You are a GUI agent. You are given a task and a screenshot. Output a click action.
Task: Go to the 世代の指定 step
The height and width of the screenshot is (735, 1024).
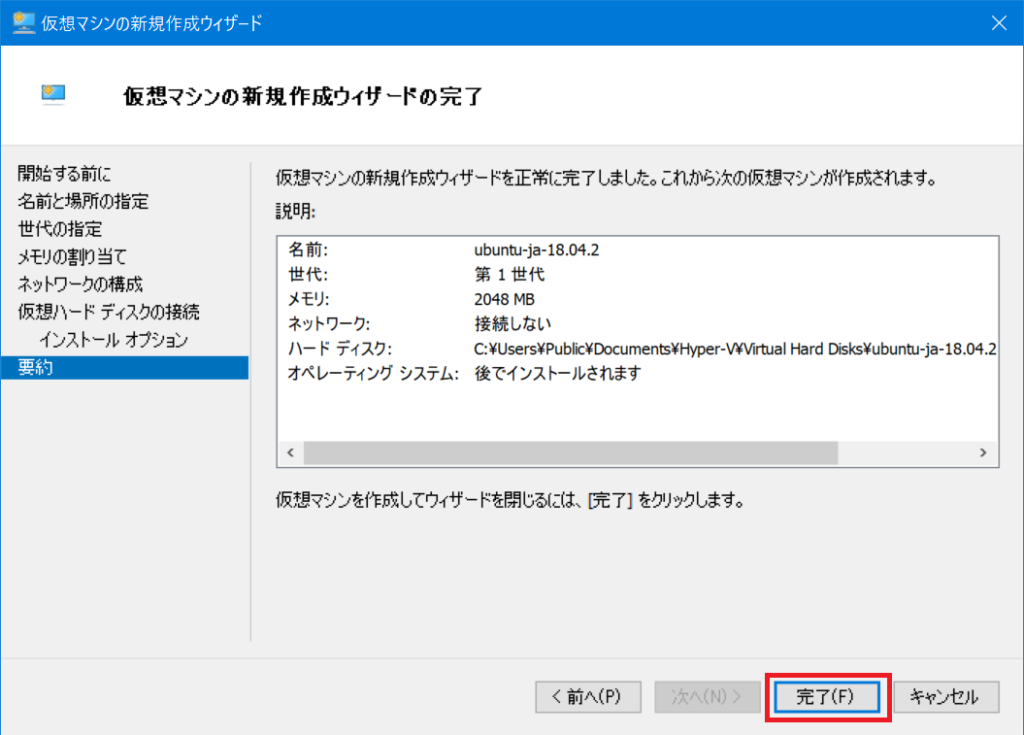(60, 229)
